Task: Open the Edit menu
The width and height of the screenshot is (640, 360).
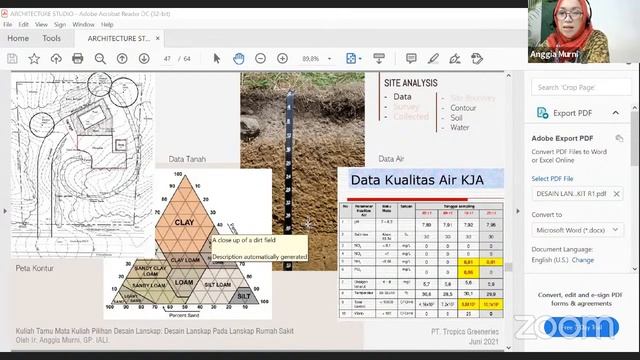Action: coord(24,24)
